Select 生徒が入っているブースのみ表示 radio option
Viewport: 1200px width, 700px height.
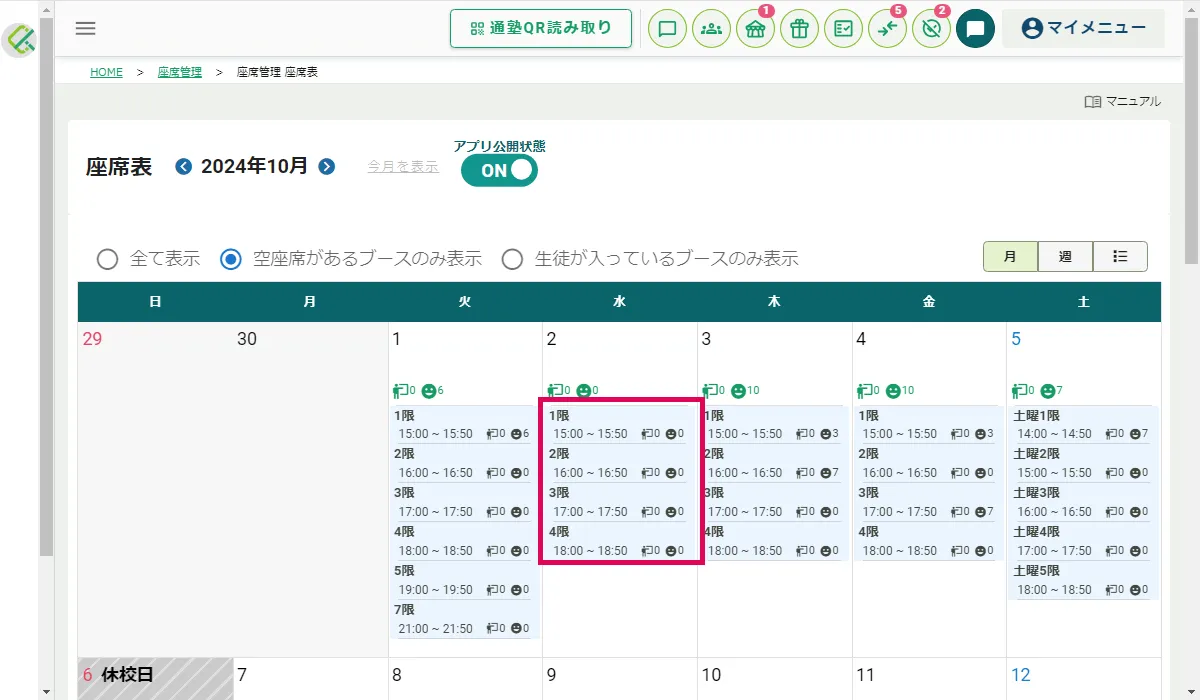coord(512,259)
